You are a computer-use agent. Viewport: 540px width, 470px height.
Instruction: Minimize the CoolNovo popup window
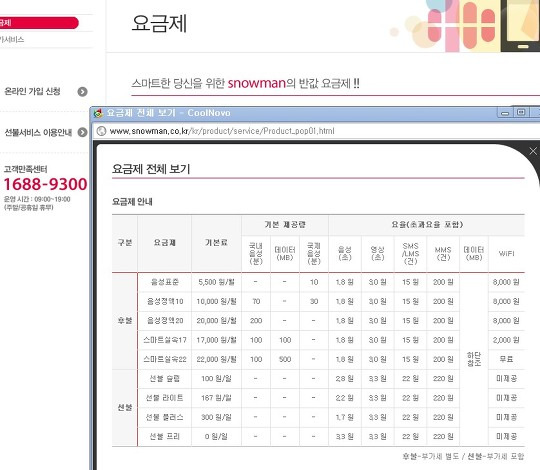505,113
